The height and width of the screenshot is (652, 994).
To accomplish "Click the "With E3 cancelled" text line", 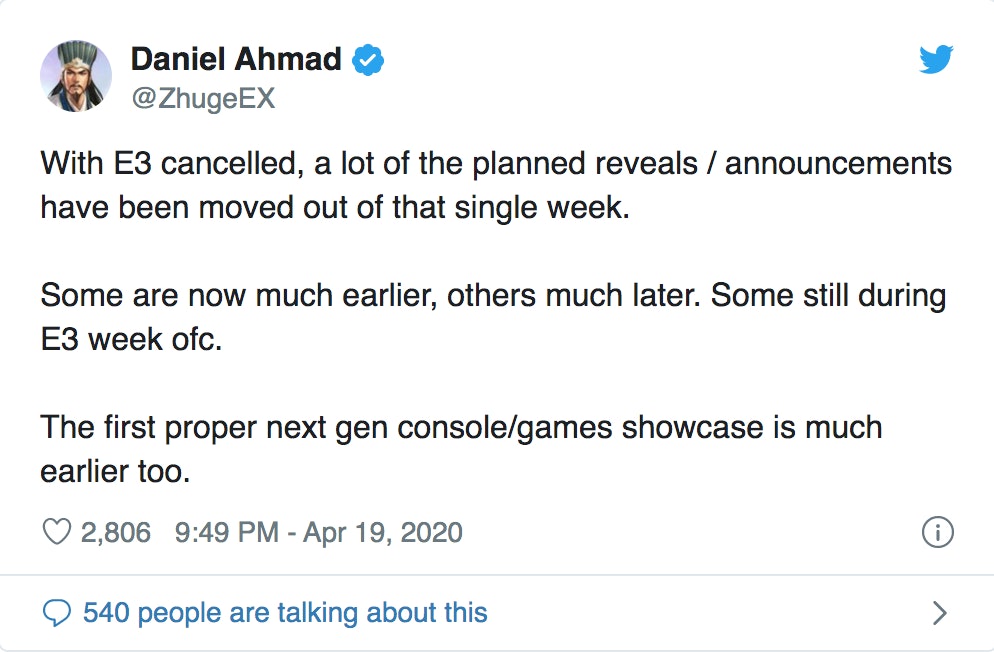I will point(495,163).
